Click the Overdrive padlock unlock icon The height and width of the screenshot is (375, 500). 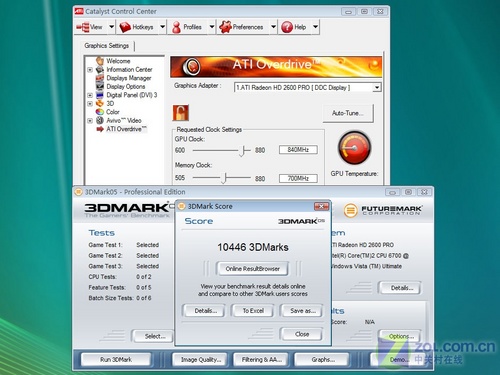point(181,113)
